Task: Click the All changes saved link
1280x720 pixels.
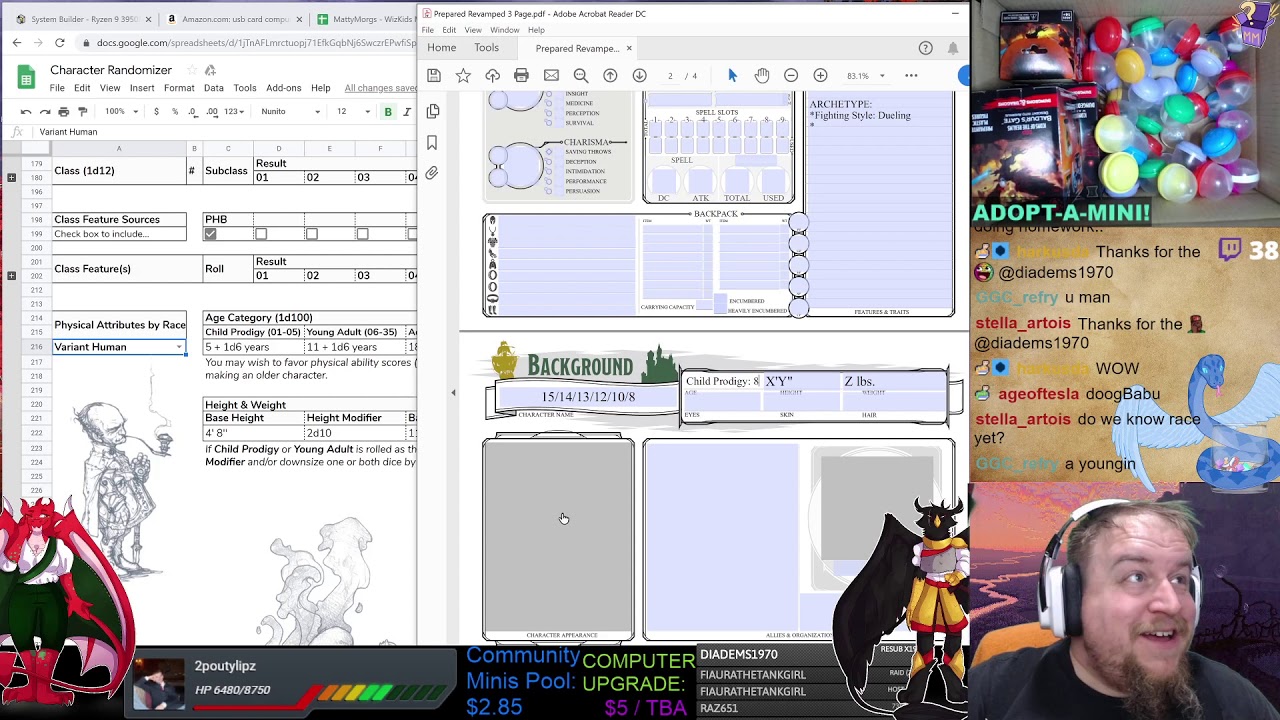Action: click(x=380, y=88)
